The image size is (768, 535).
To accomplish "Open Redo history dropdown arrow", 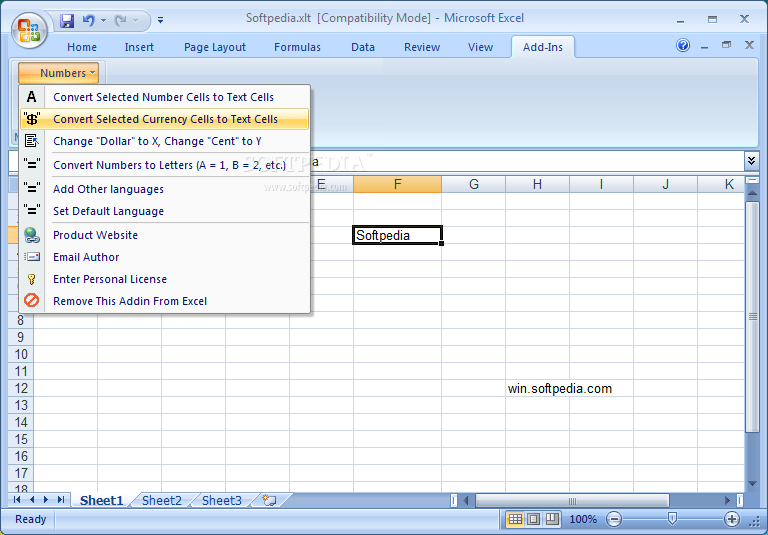I will [x=135, y=21].
